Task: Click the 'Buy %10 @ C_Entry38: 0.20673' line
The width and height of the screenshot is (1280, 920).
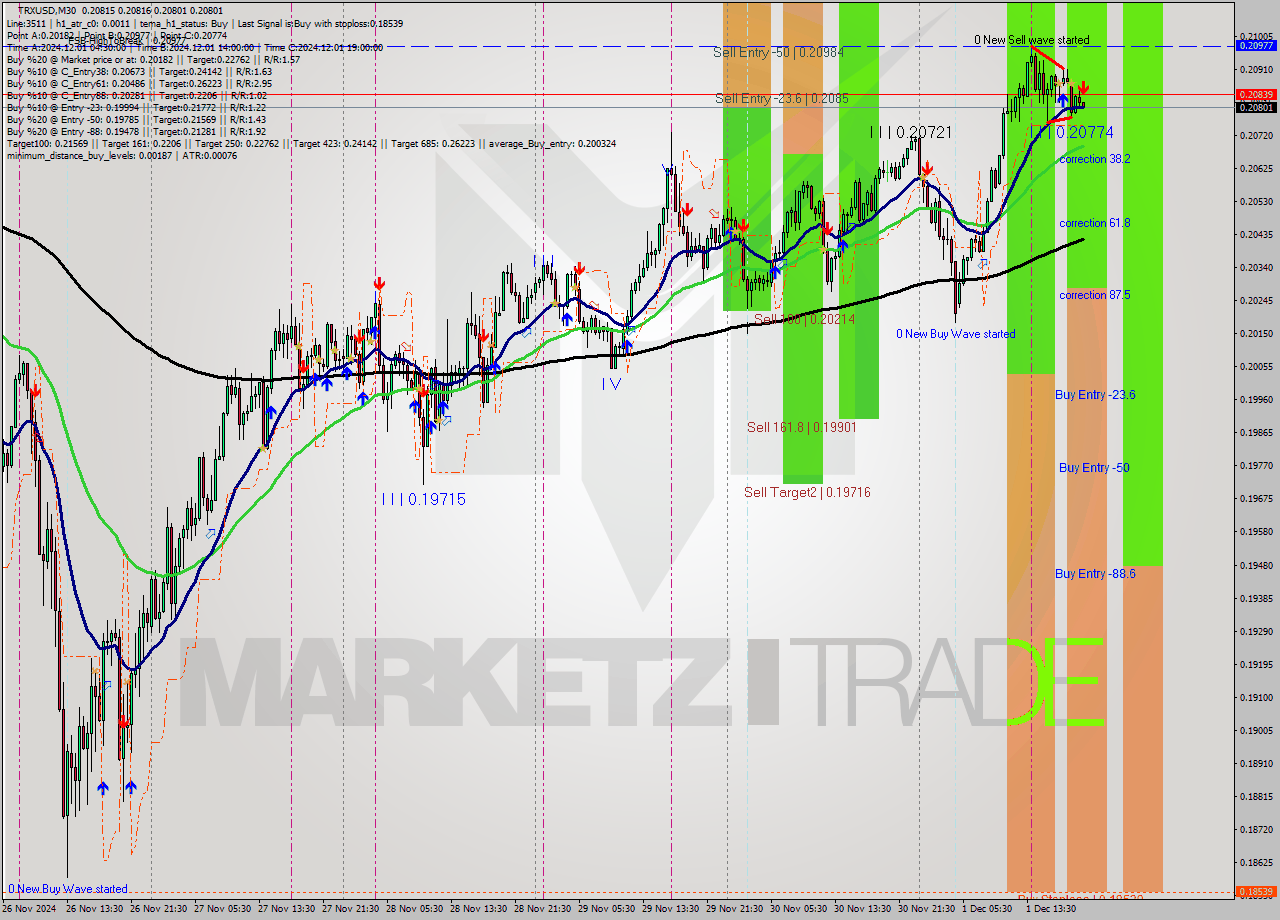Action: point(139,72)
